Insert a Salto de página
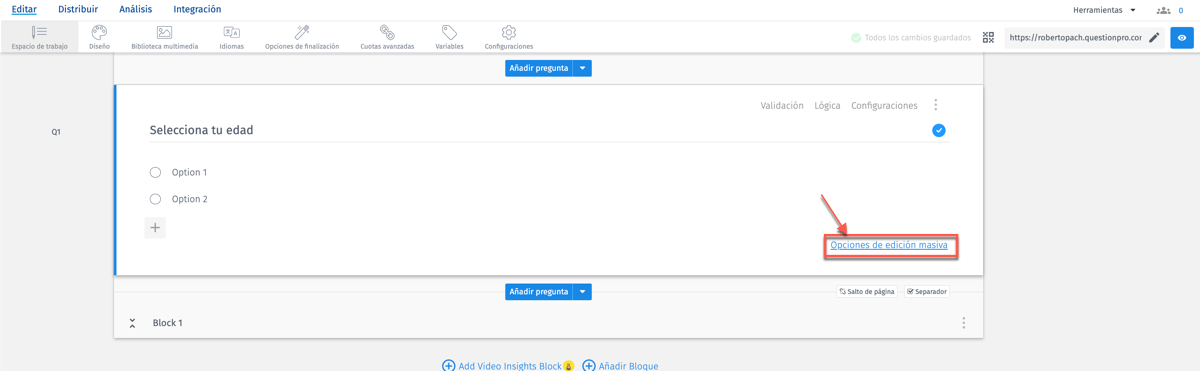Viewport: 1200px width, 371px height. (x=867, y=292)
